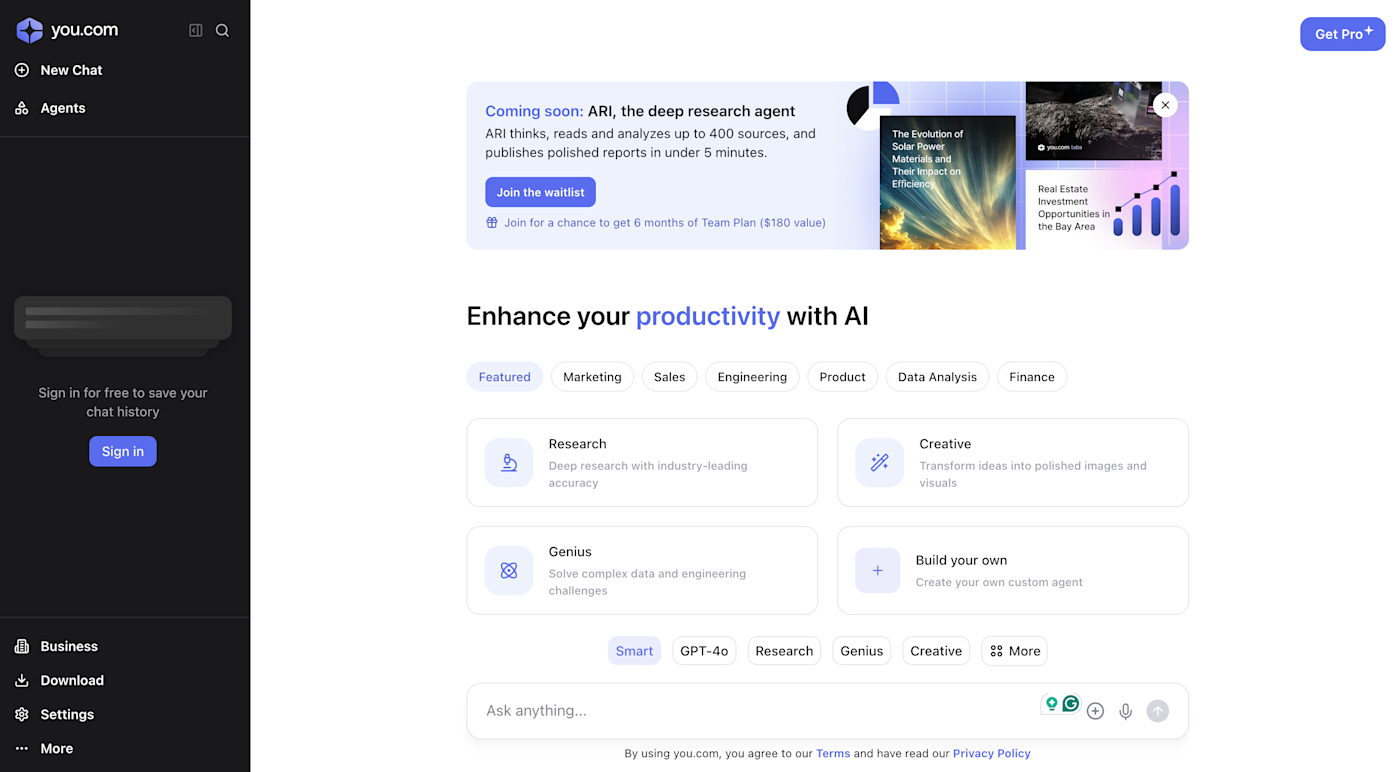The height and width of the screenshot is (772, 1400).
Task: Click the Download arrow icon
Action: tap(22, 680)
